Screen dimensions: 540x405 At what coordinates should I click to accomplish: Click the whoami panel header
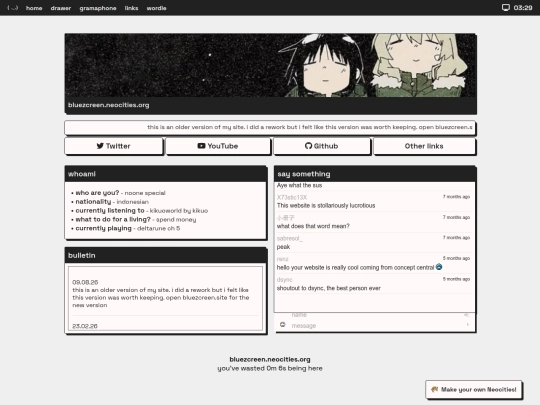pos(165,174)
